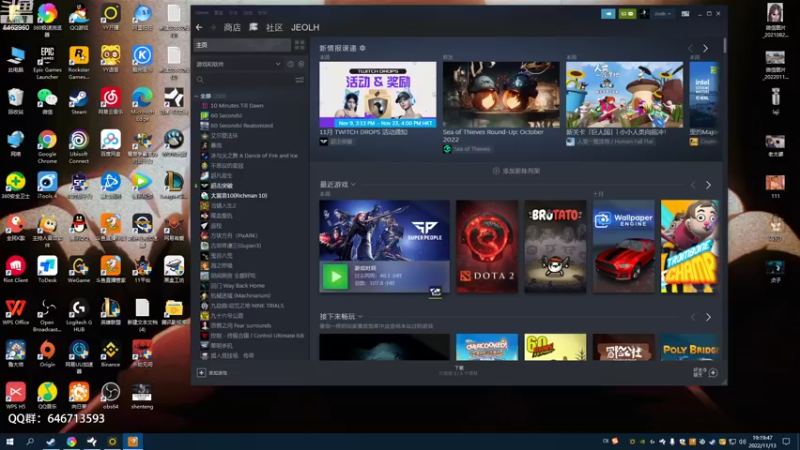Select Way Back Home in game list
800x450 pixels.
237,286
